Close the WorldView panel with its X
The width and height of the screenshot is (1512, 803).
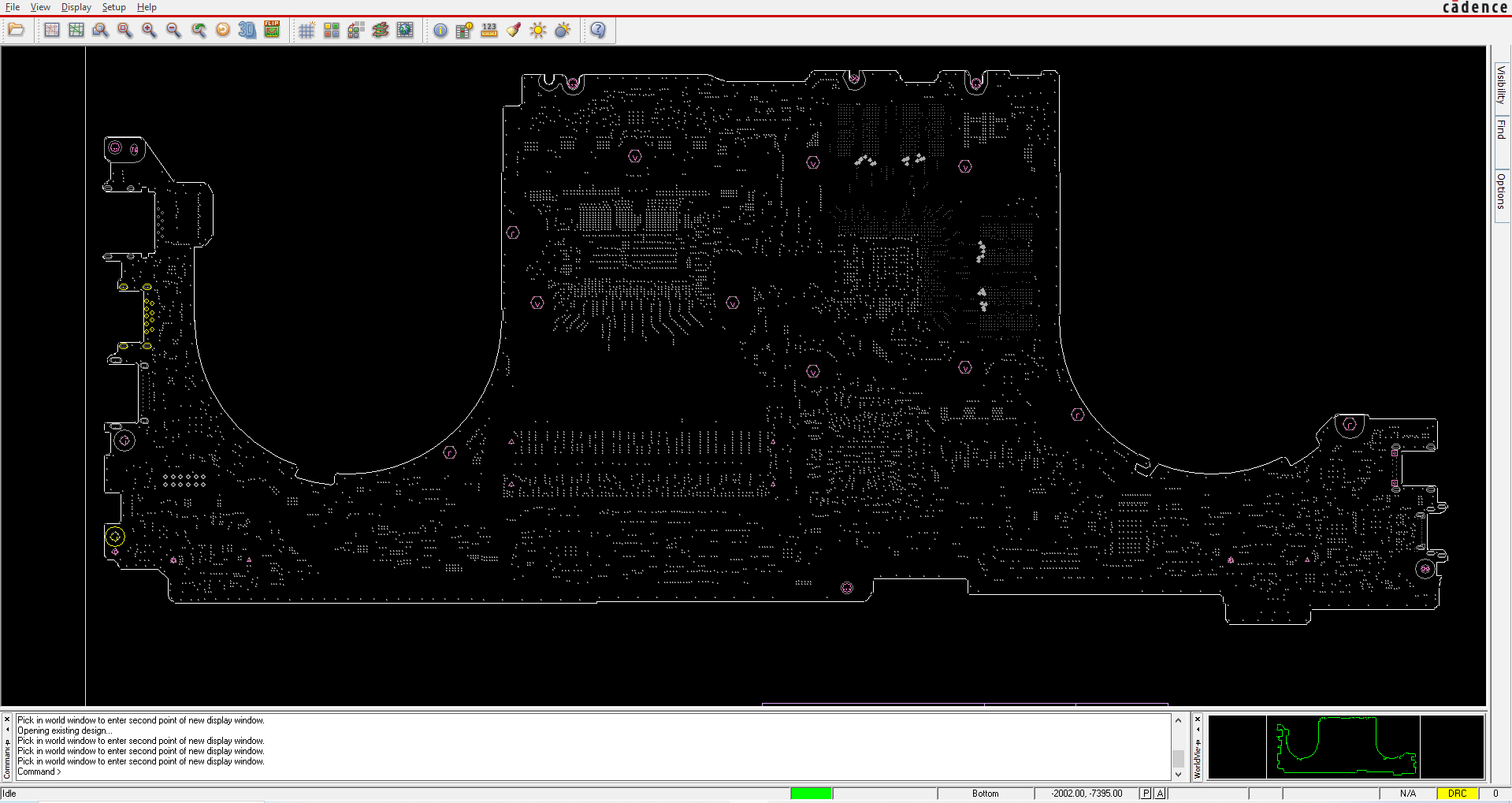click(x=1198, y=719)
